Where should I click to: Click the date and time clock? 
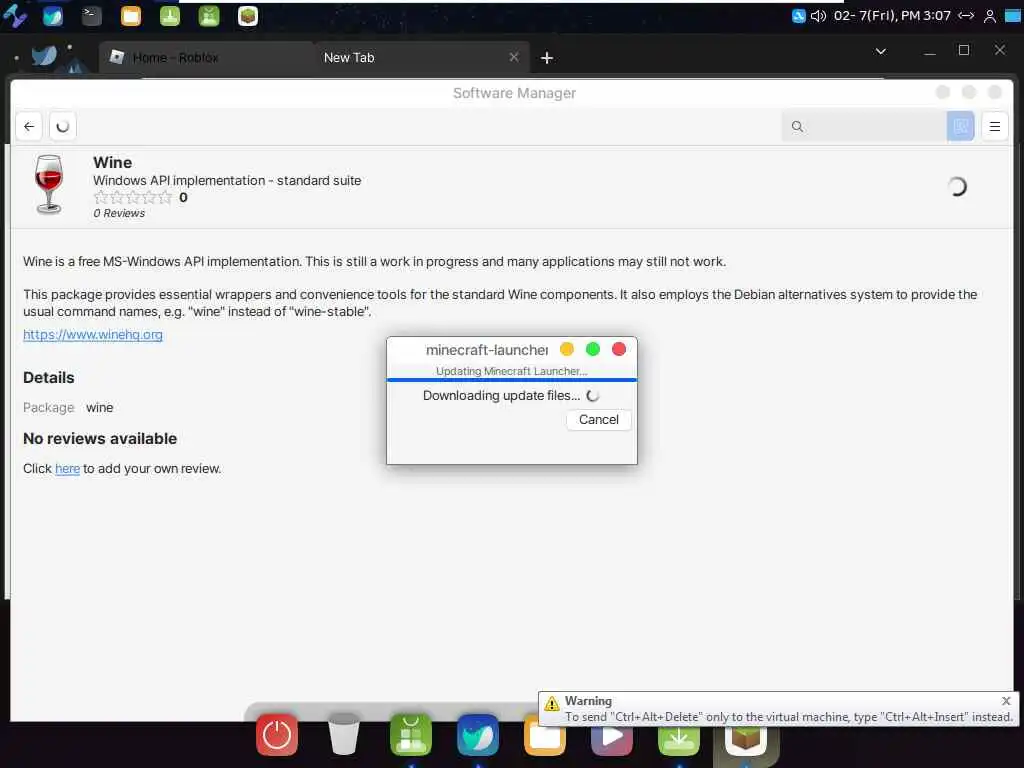tap(892, 15)
